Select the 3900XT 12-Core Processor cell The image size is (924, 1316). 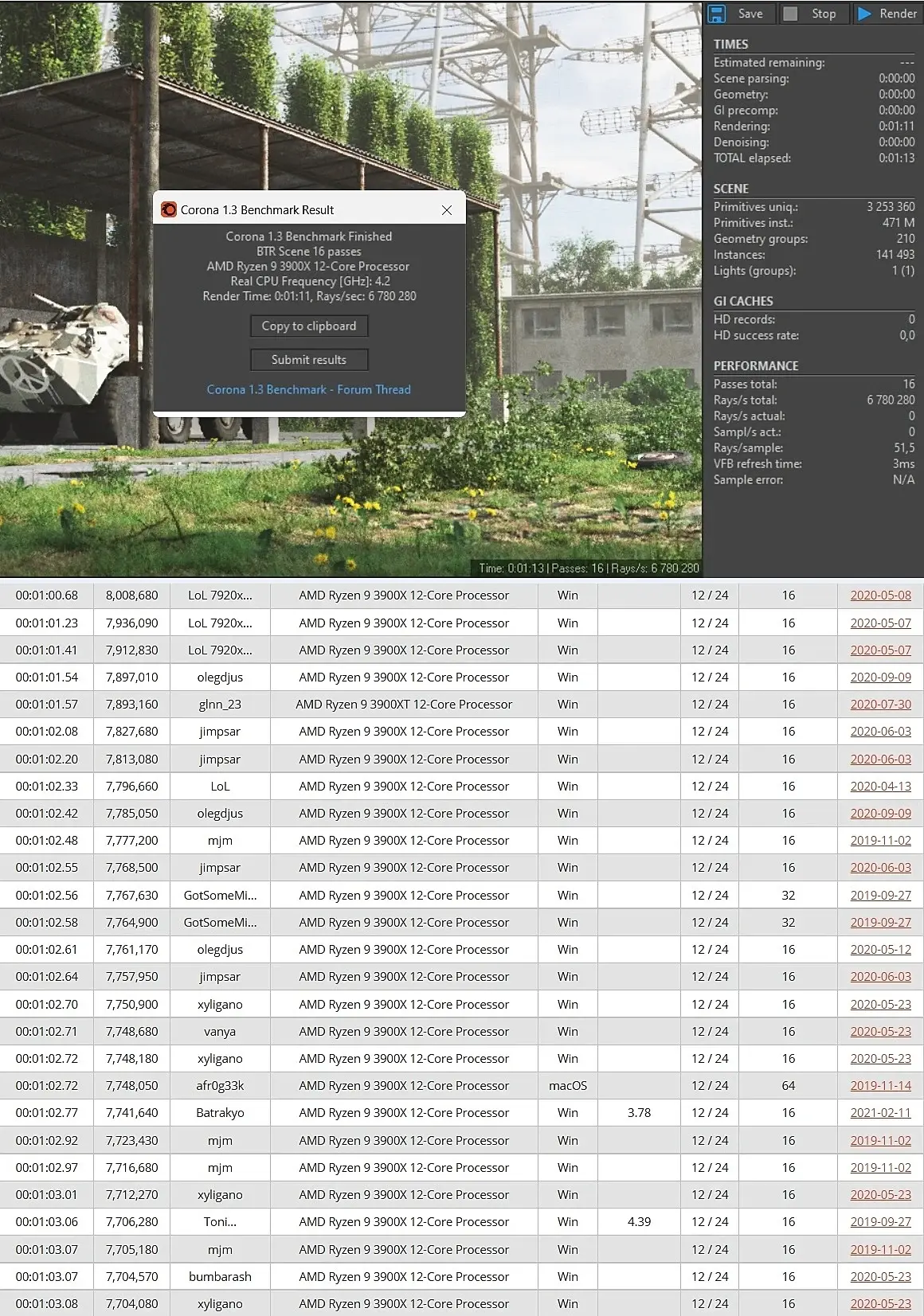(404, 705)
